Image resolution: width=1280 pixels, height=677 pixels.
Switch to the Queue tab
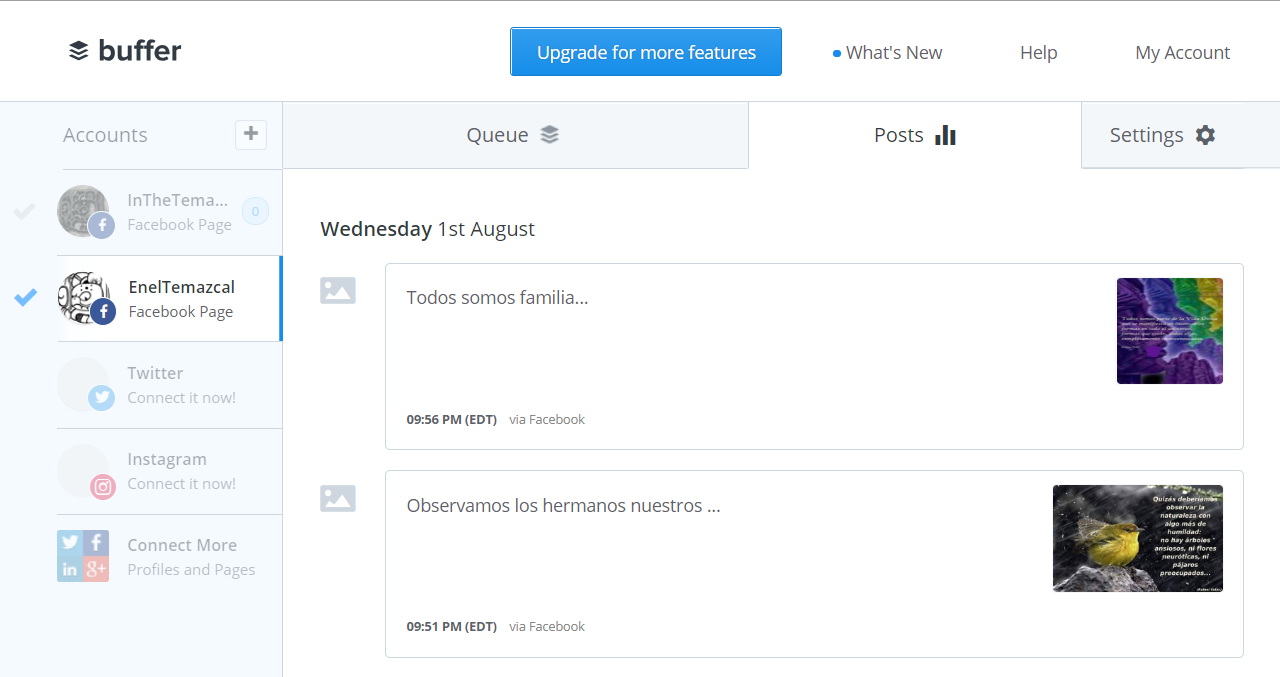pos(515,135)
